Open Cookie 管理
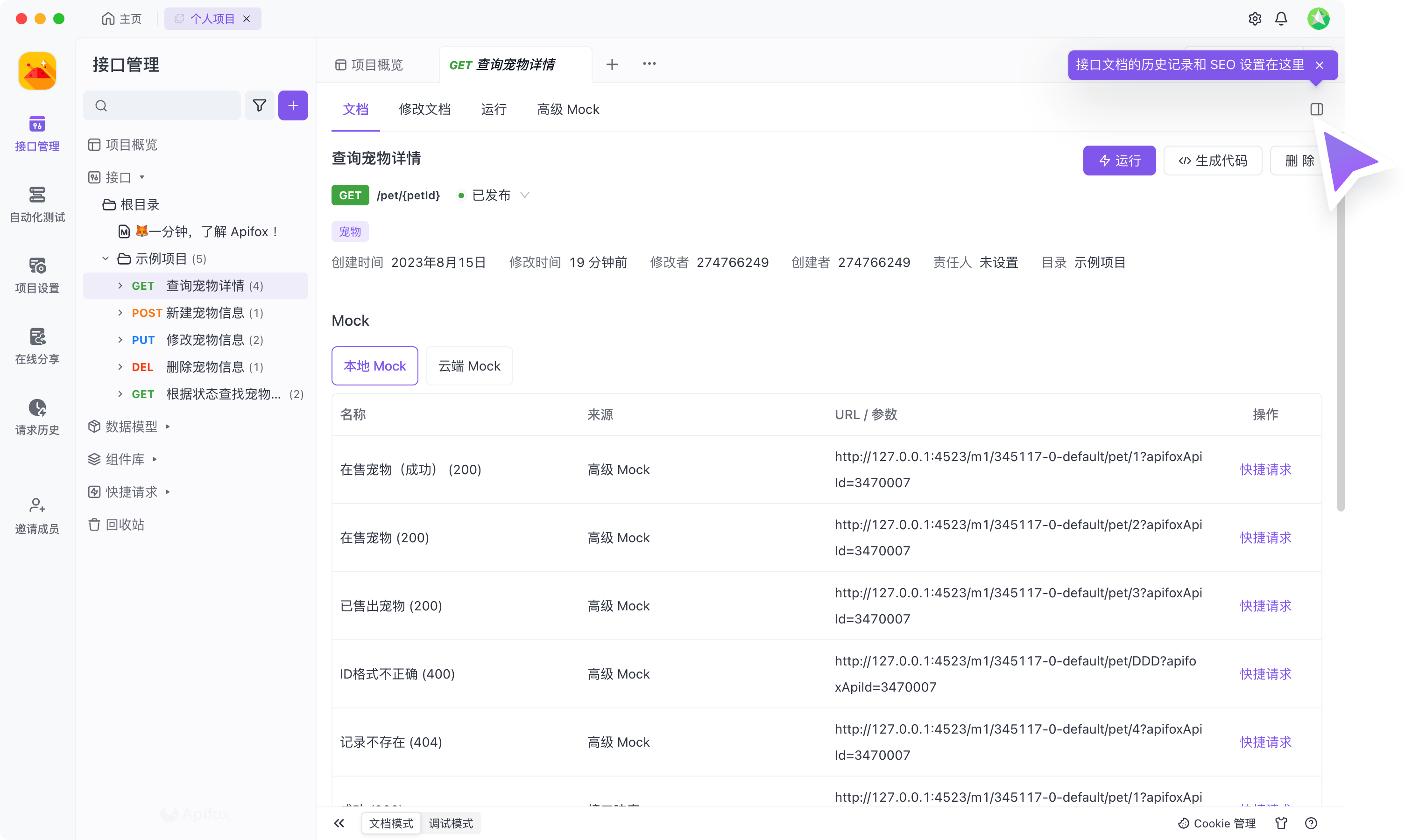This screenshot has width=1419, height=840. 1217,823
